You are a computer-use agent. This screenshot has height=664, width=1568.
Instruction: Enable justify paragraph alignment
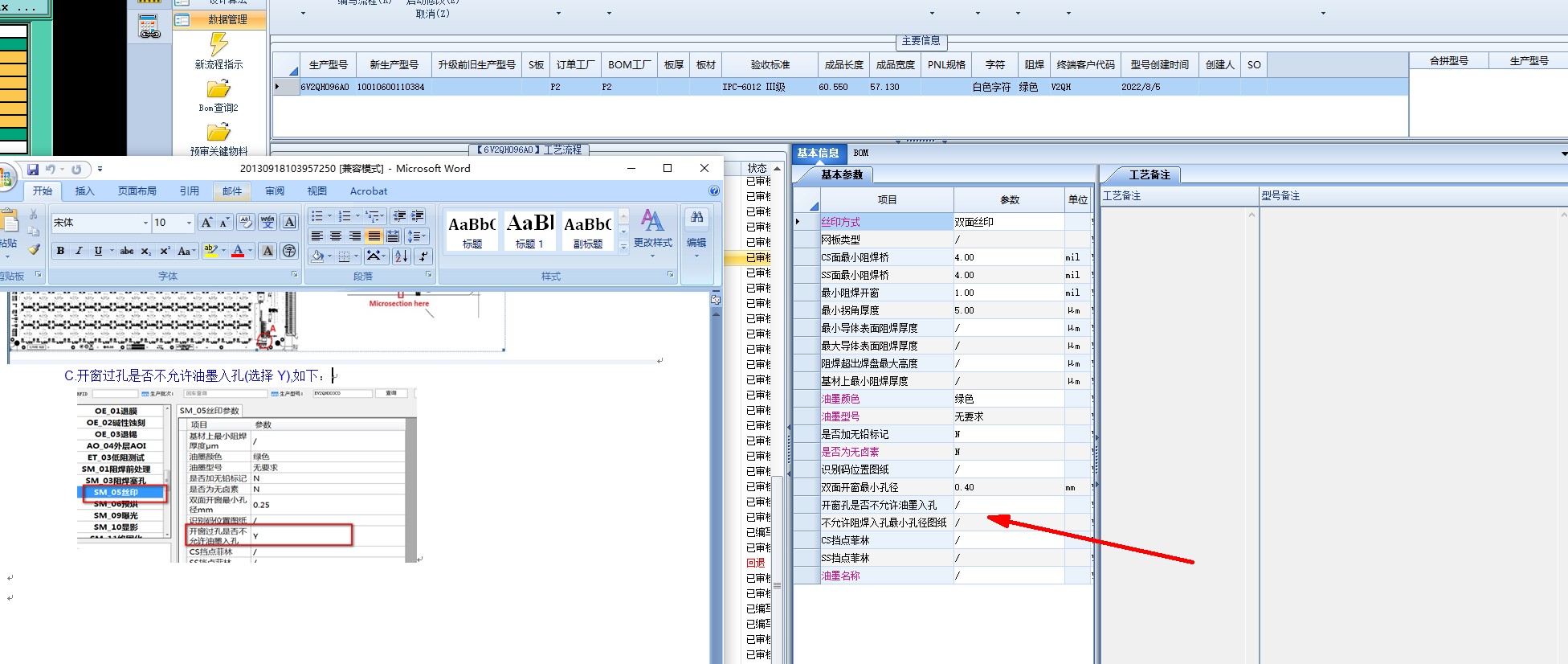pyautogui.click(x=374, y=236)
